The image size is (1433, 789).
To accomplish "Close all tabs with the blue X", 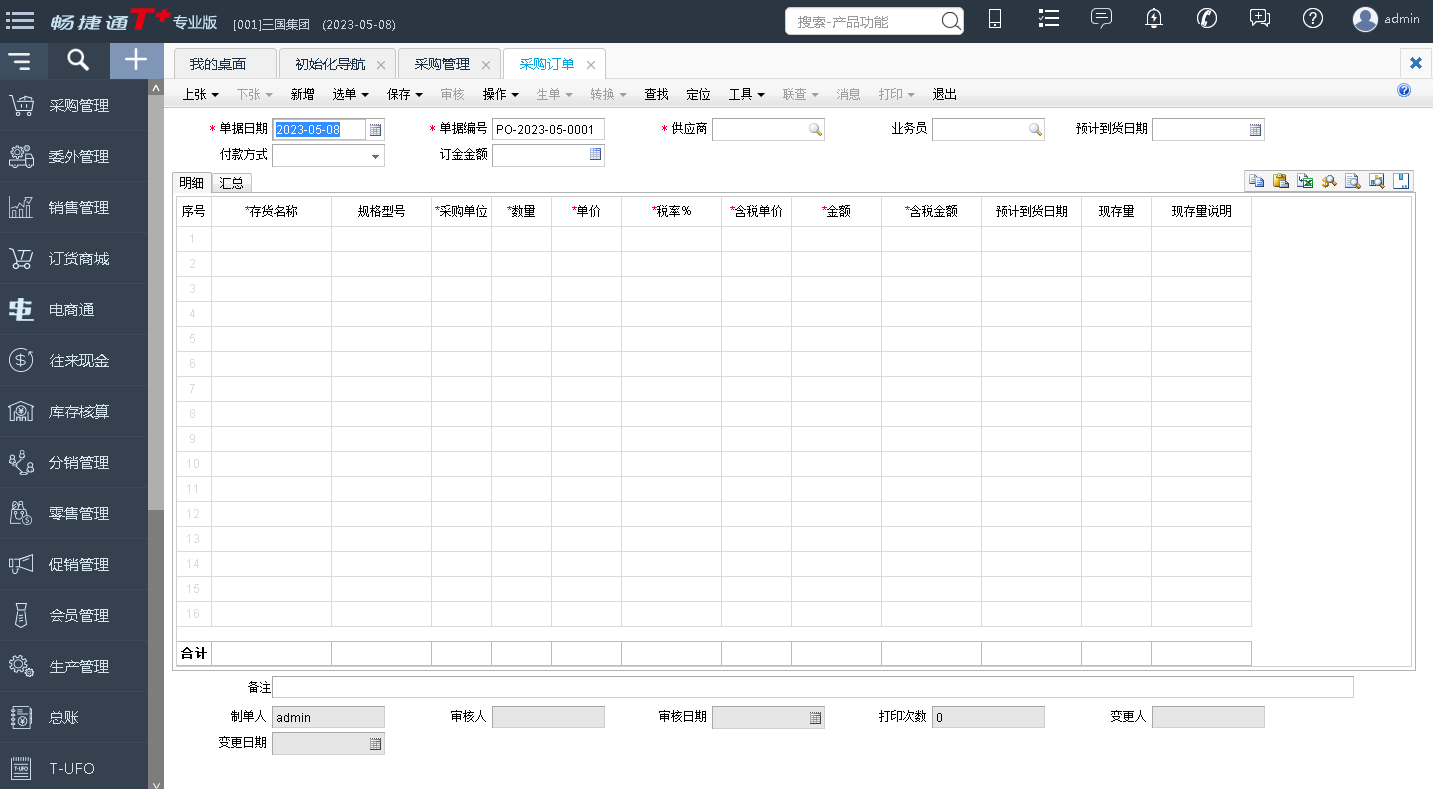I will pyautogui.click(x=1416, y=63).
